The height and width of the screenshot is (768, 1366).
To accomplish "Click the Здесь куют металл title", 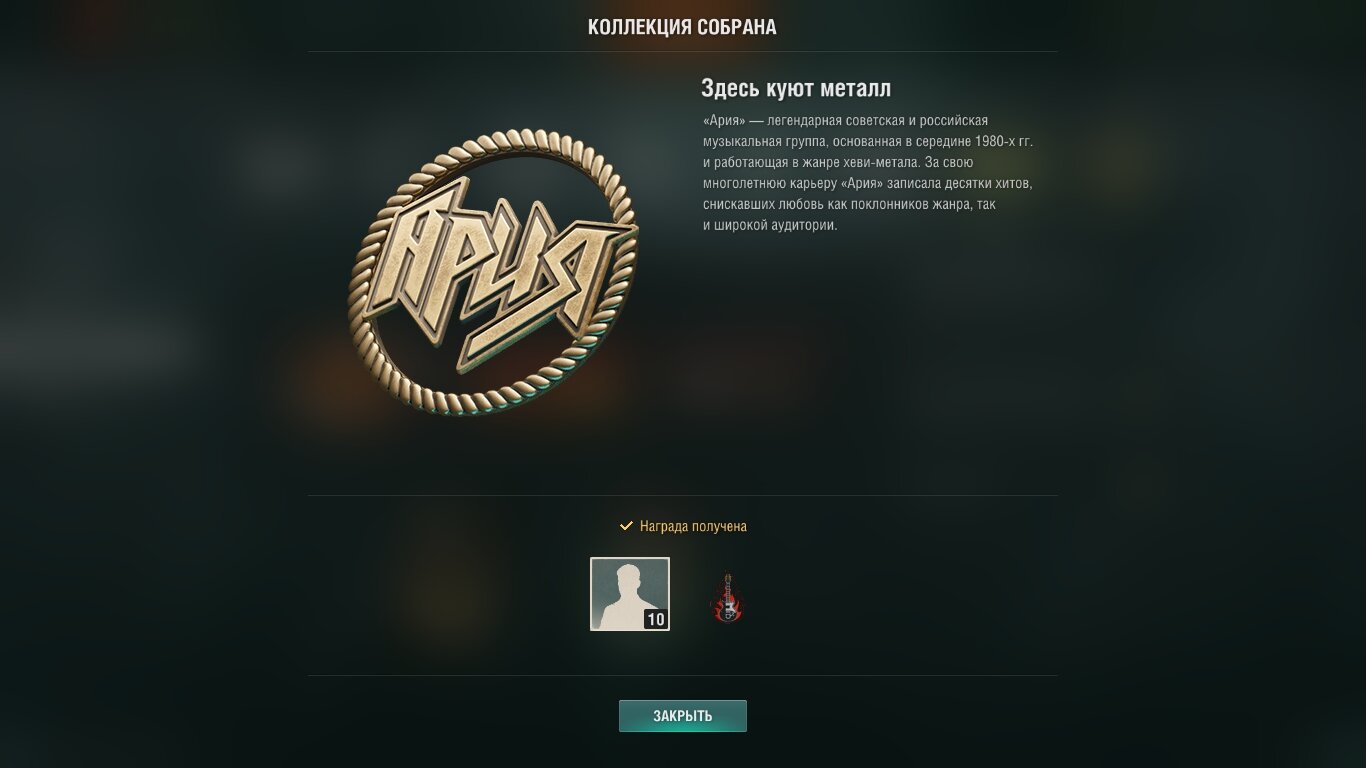I will click(796, 88).
